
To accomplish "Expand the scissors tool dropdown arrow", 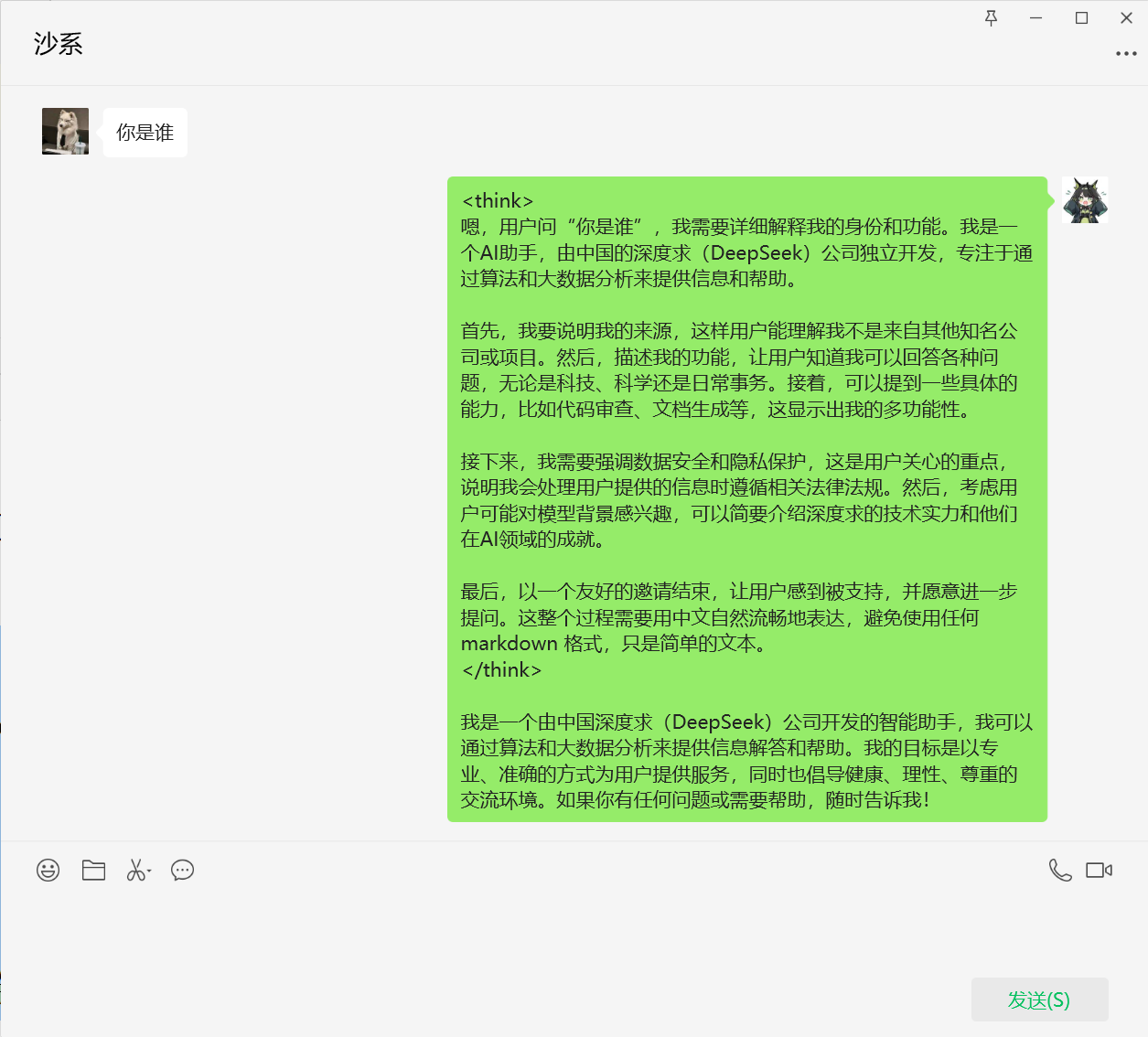I will (x=149, y=871).
